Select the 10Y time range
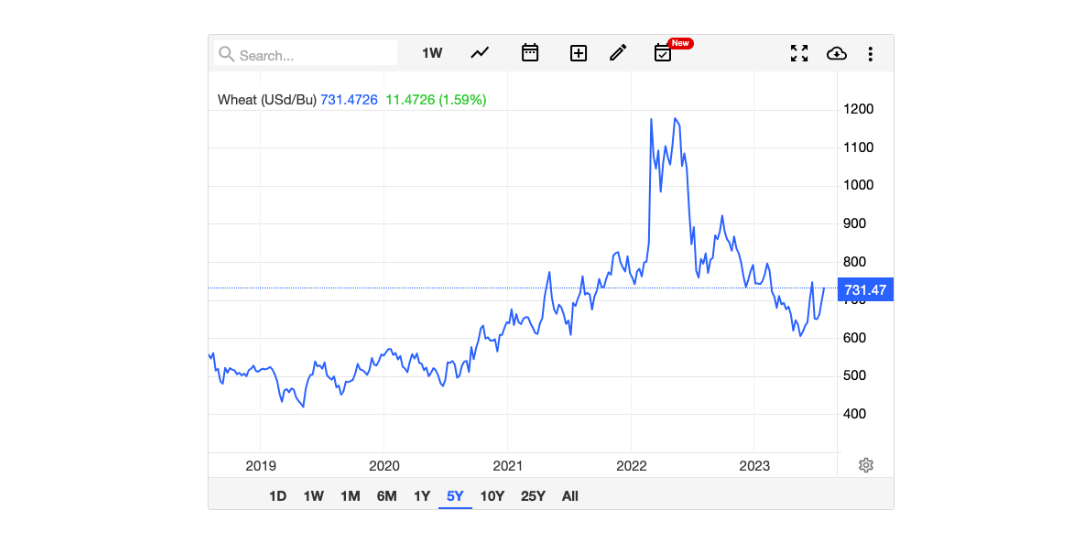1090x560 pixels. click(x=492, y=496)
